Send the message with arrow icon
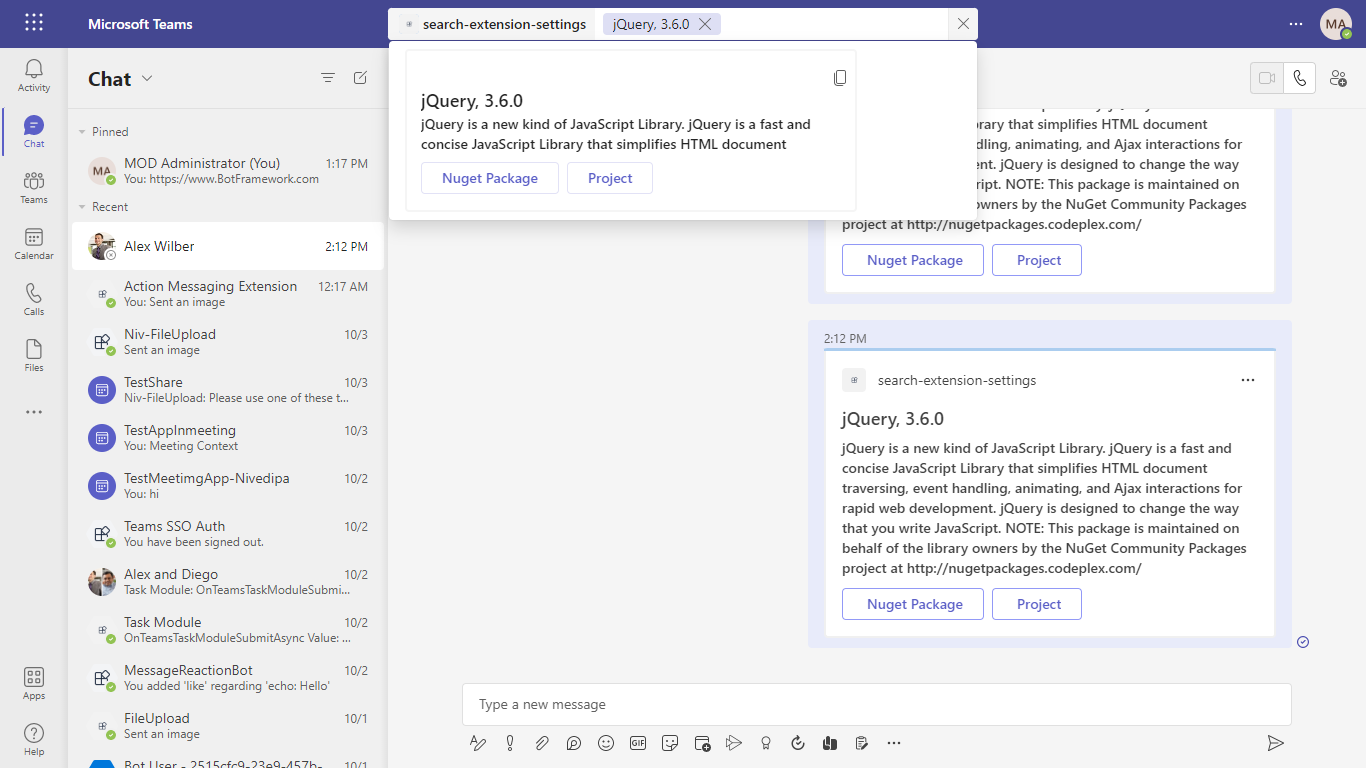 coord(1275,743)
